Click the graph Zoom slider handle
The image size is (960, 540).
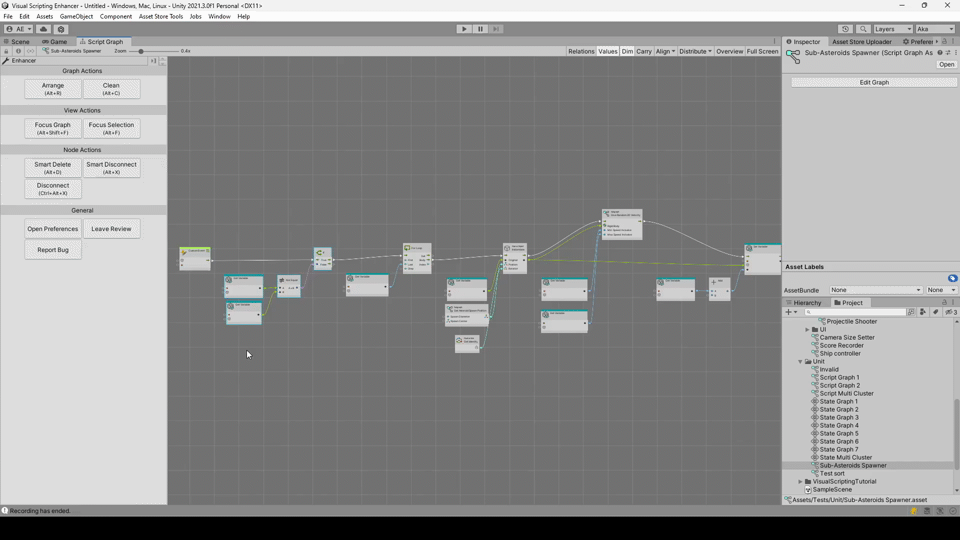tap(141, 51)
